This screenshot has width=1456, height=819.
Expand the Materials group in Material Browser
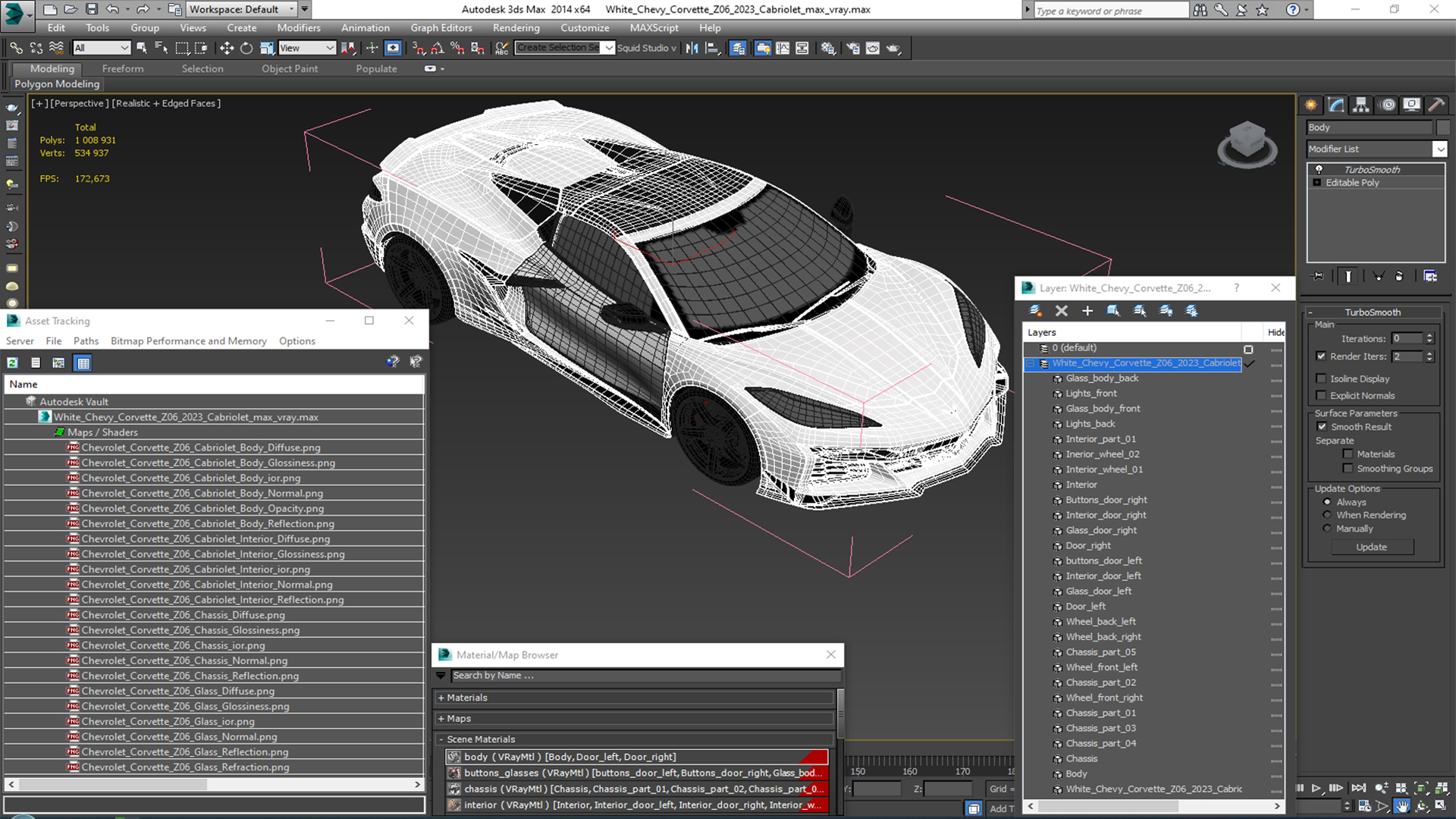click(x=441, y=698)
